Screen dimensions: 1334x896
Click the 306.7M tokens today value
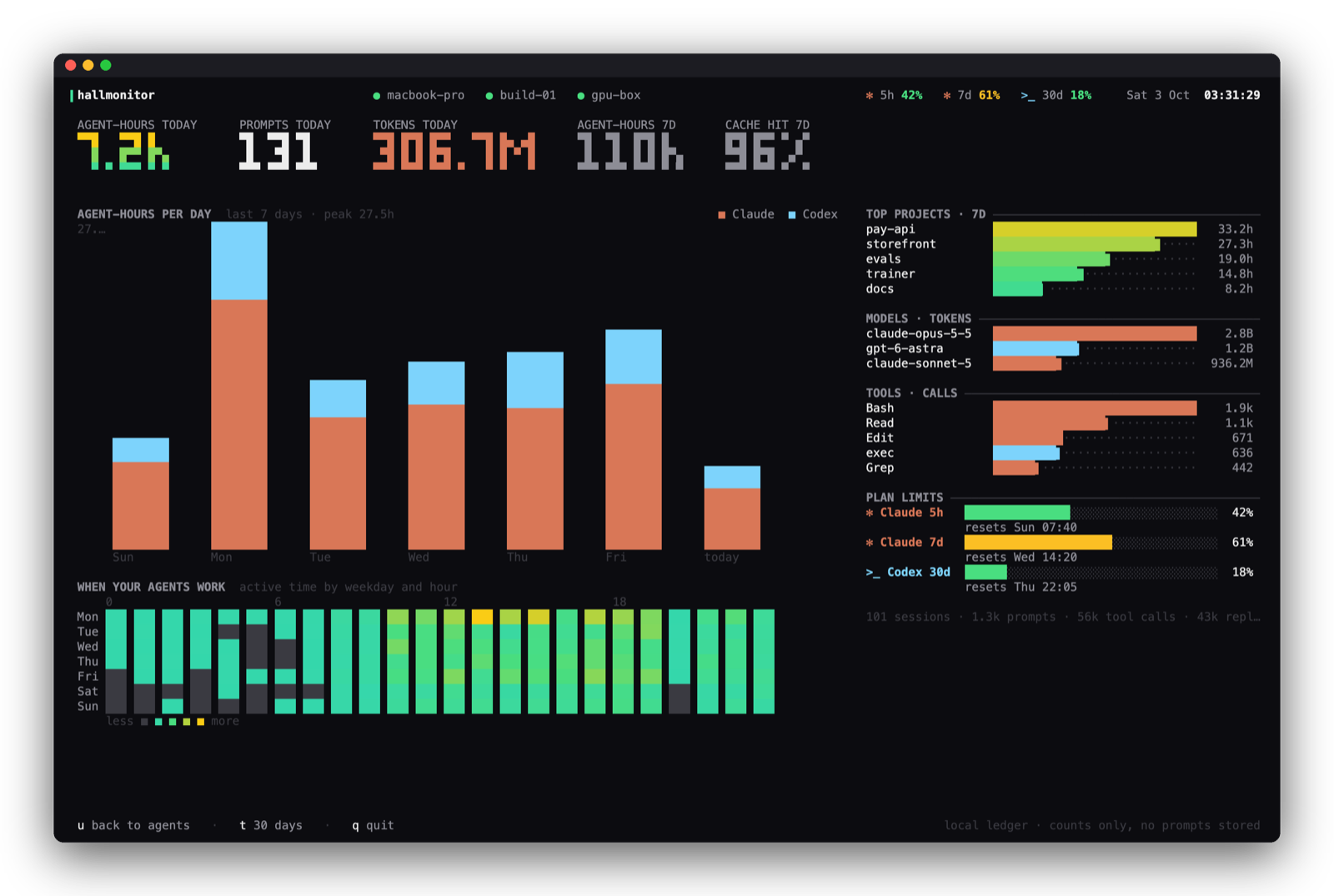coord(454,153)
